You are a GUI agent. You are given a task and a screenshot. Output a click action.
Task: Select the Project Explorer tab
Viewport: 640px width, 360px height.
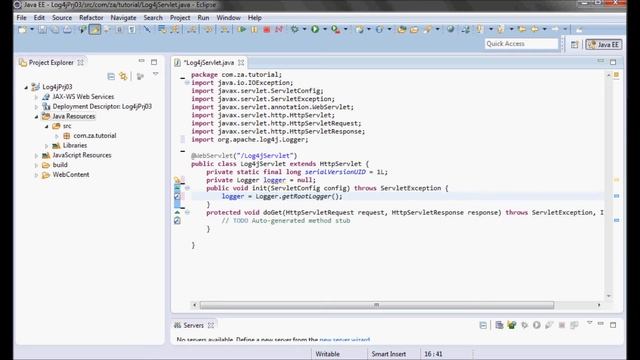[x=51, y=62]
